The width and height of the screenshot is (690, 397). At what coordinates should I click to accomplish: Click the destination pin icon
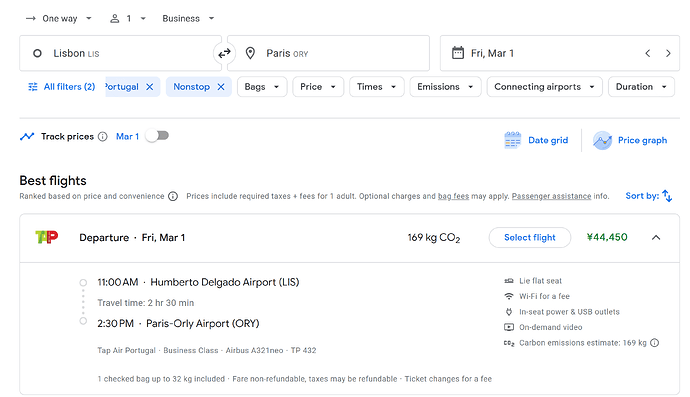point(250,53)
